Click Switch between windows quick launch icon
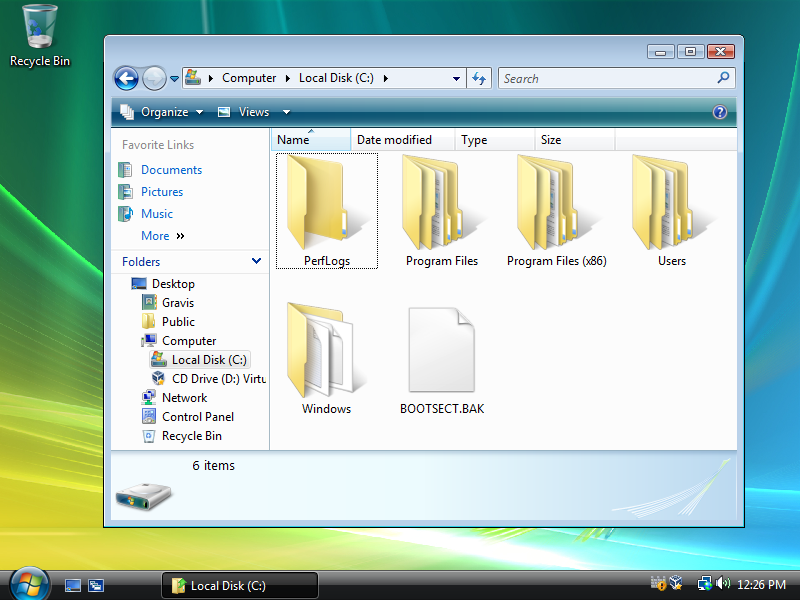The image size is (800, 600). [x=95, y=586]
